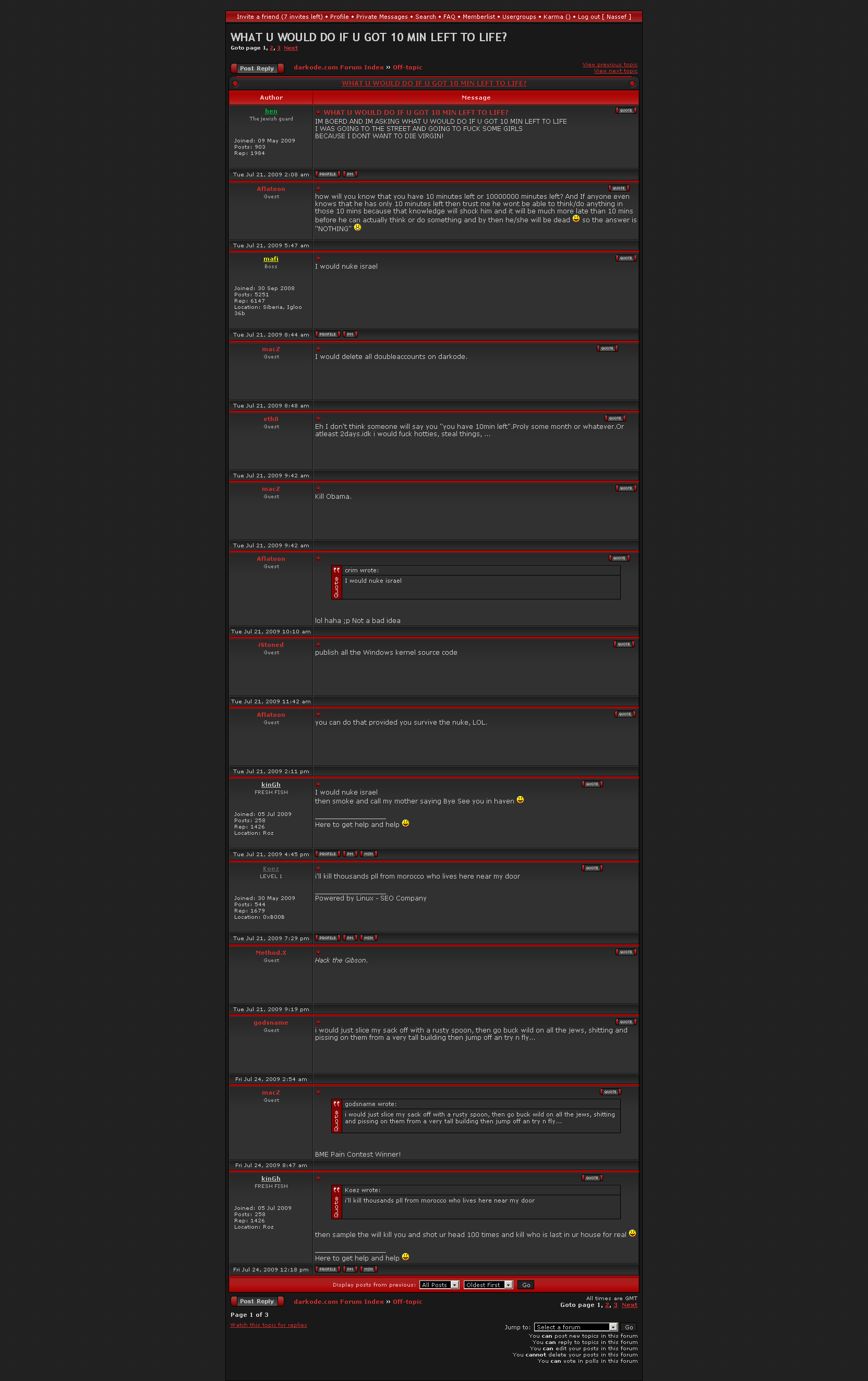This screenshot has height=1381, width=868.
Task: Click the MSN icon under Koez's post
Action: pos(368,938)
